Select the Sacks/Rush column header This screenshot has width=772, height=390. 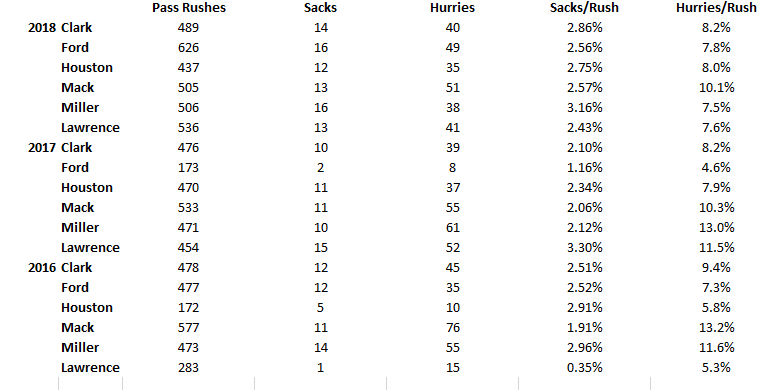(x=584, y=8)
